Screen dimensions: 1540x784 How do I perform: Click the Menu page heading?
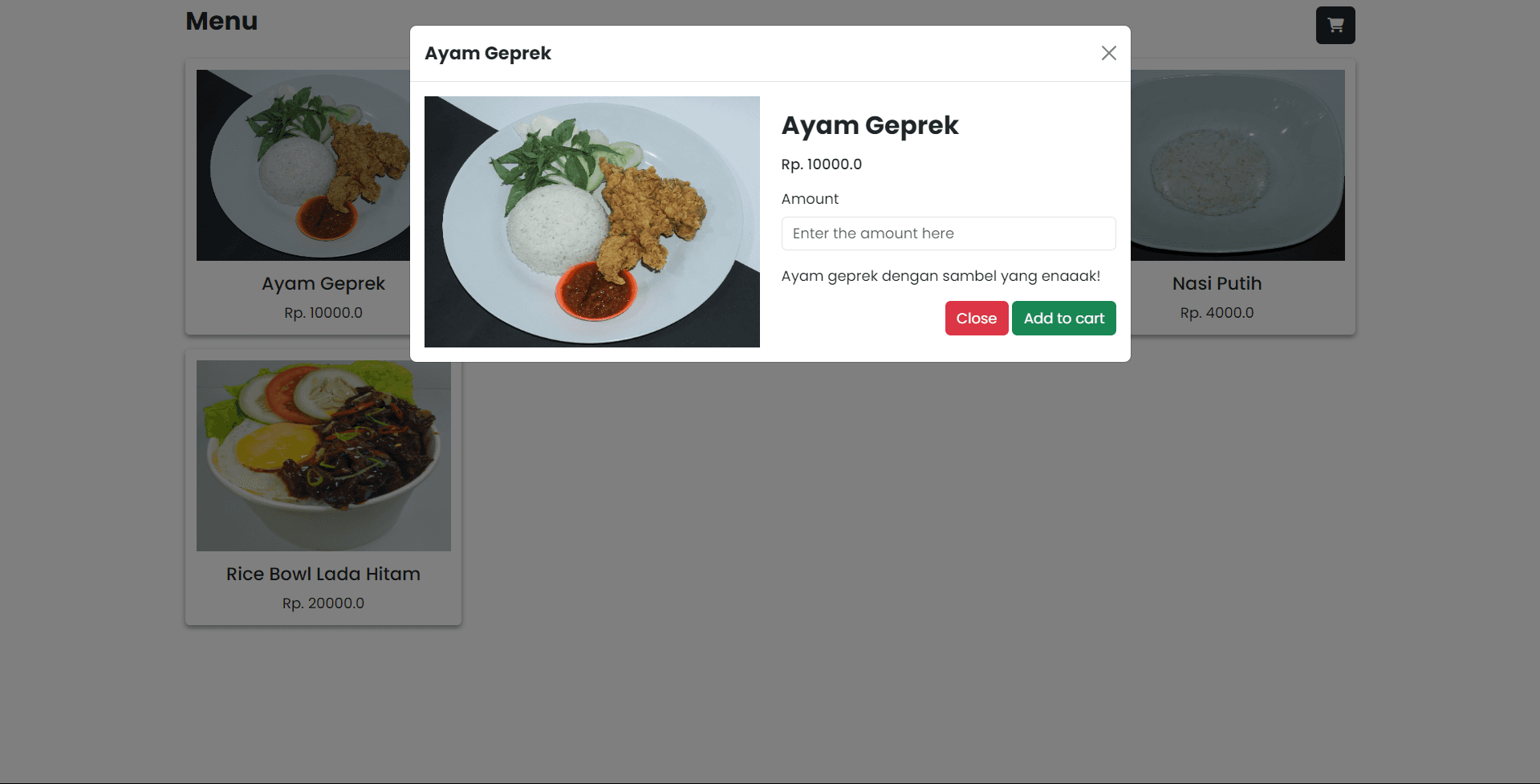[x=221, y=22]
